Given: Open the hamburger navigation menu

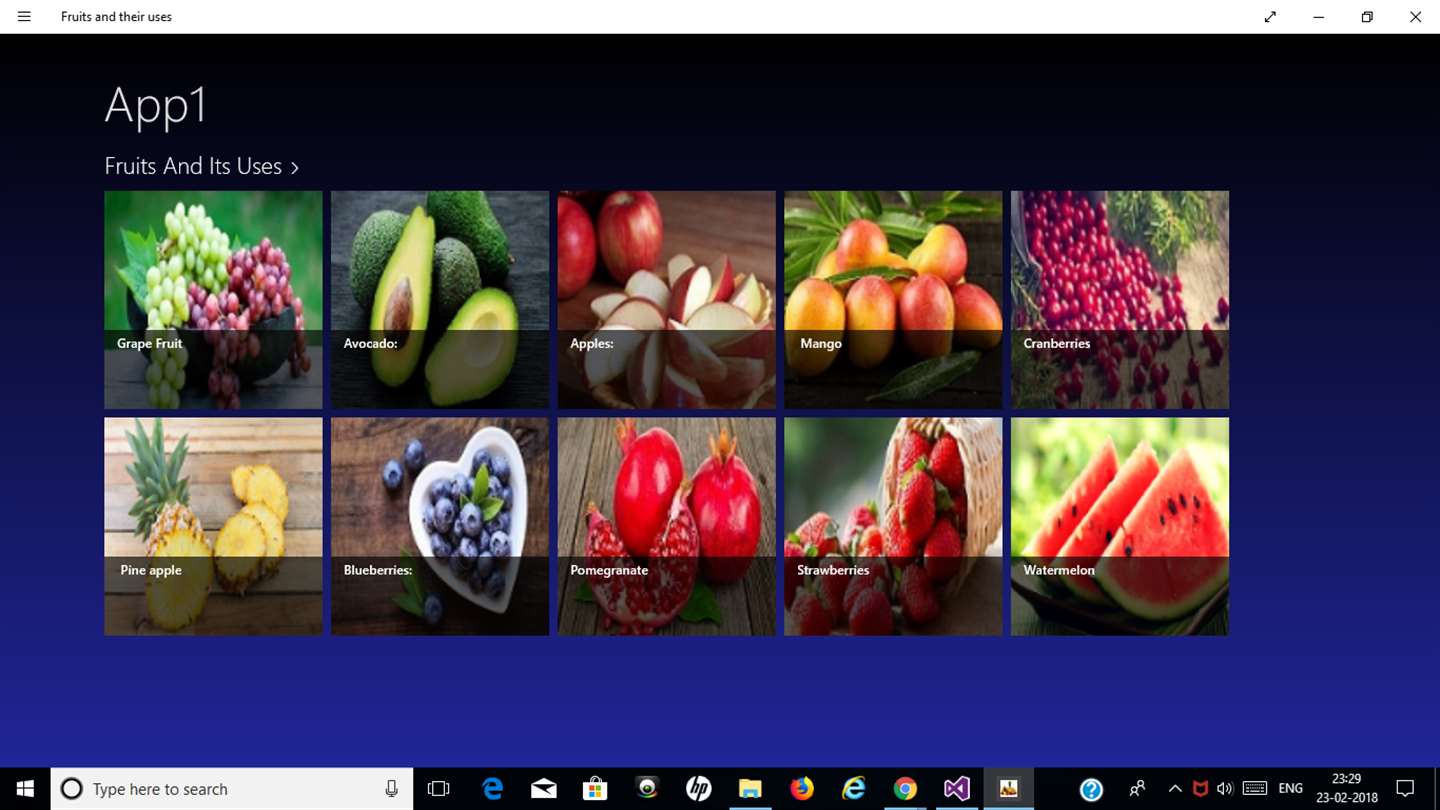Looking at the screenshot, I should tap(24, 17).
